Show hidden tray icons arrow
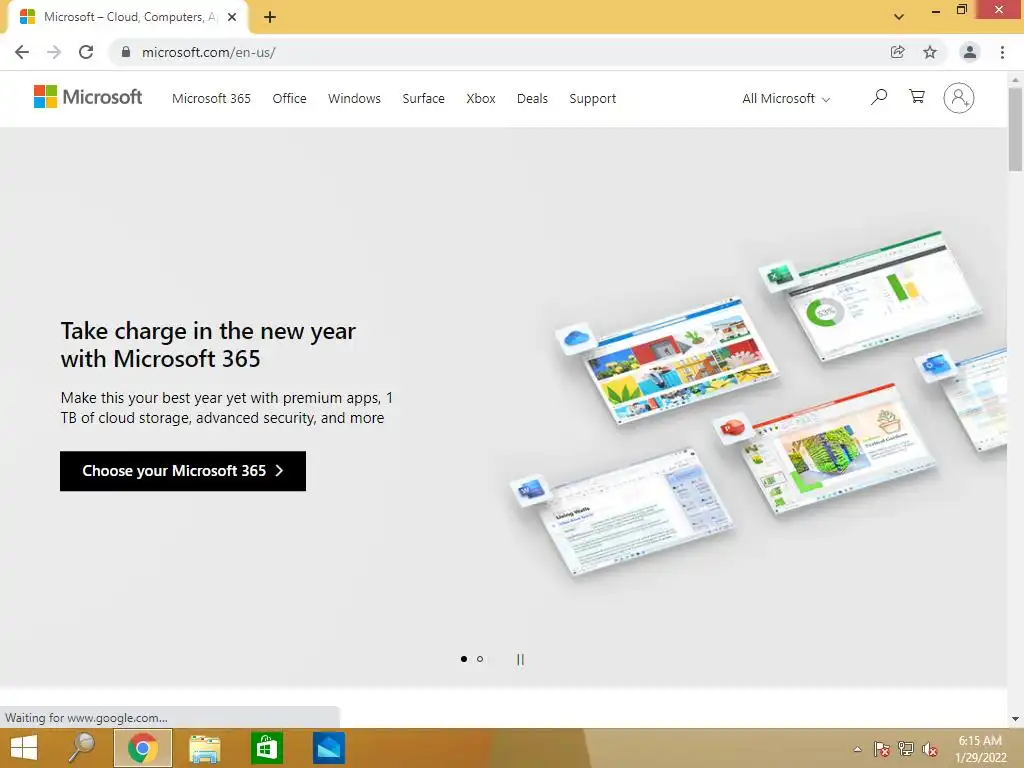 click(857, 749)
